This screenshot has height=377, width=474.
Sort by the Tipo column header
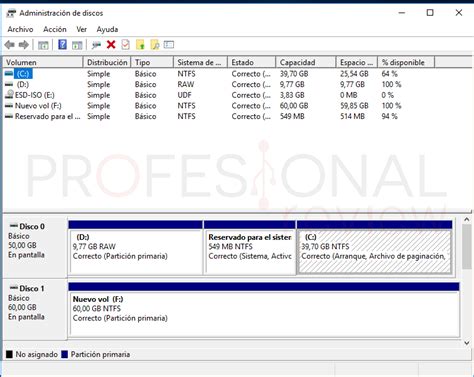152,62
